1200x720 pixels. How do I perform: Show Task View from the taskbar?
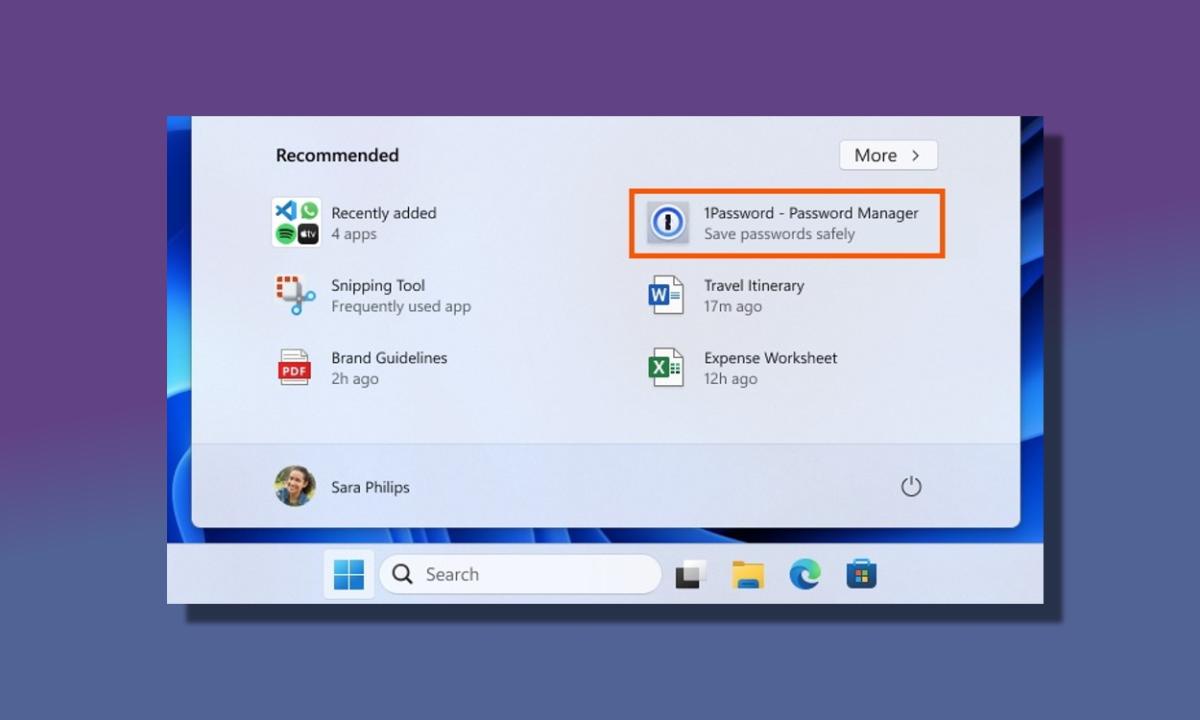coord(690,574)
